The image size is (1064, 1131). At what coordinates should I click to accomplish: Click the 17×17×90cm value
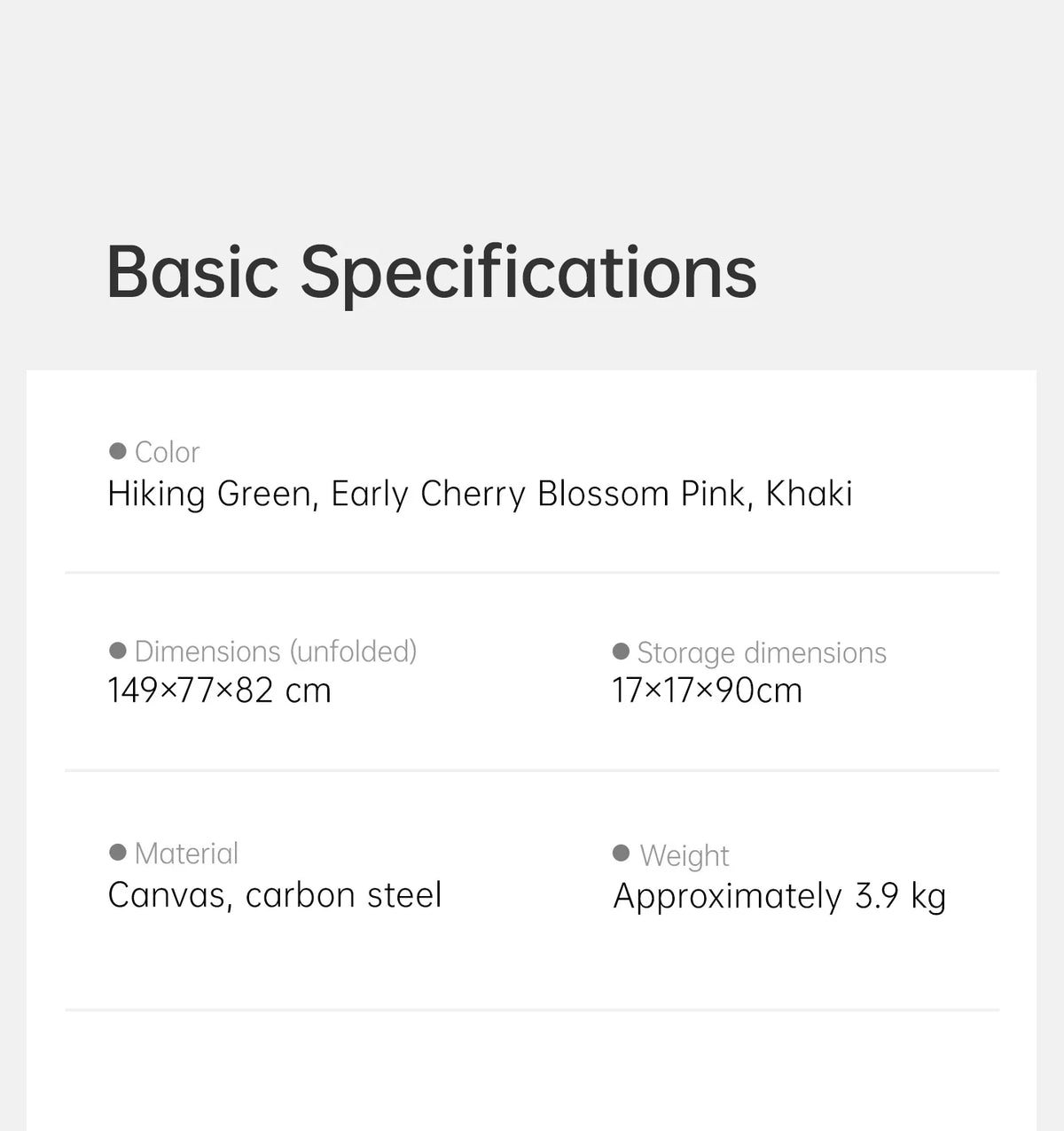(707, 690)
